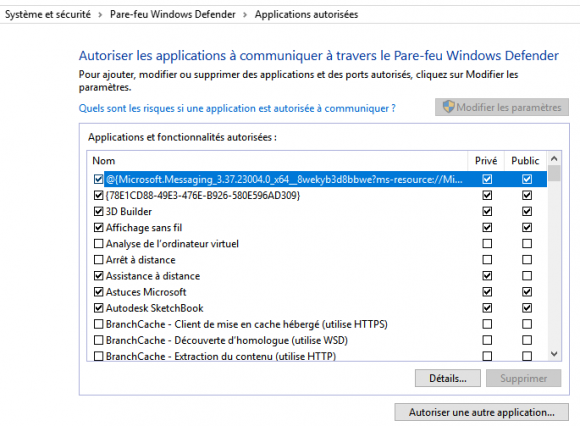Toggle Privé checkbox for Microsoft.Messaging

coord(487,179)
